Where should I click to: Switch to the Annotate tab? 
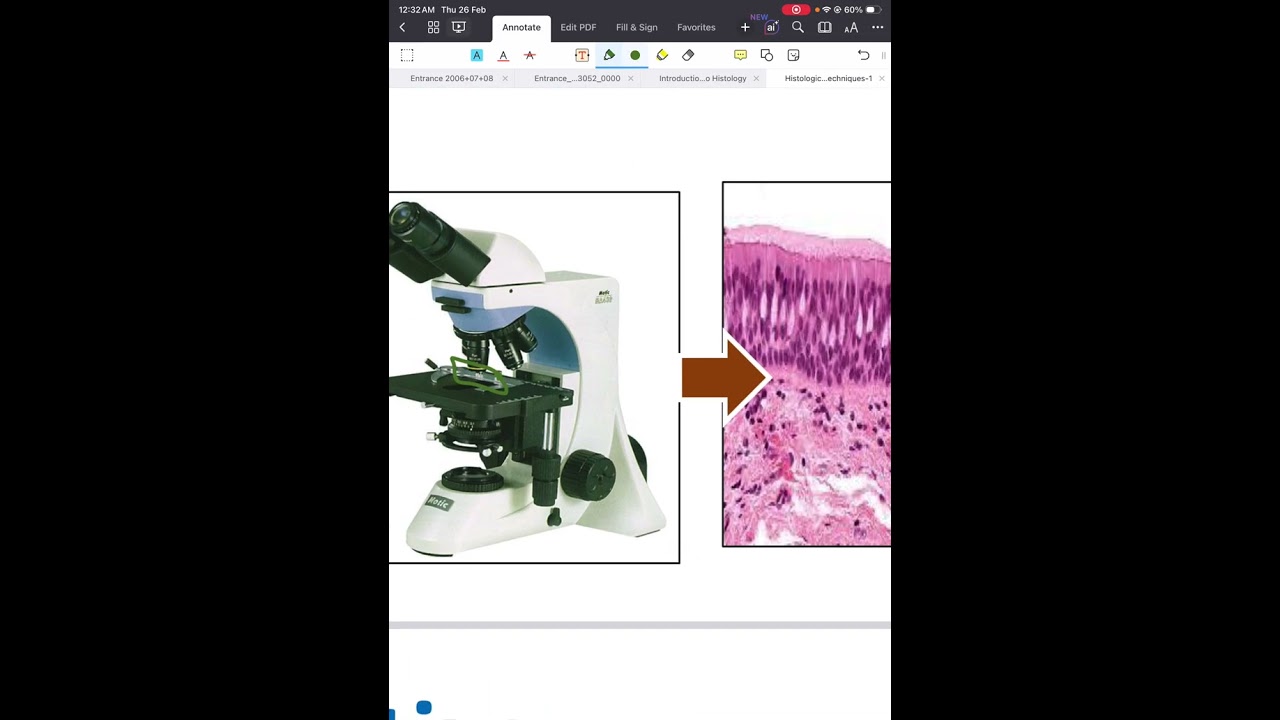pyautogui.click(x=521, y=28)
